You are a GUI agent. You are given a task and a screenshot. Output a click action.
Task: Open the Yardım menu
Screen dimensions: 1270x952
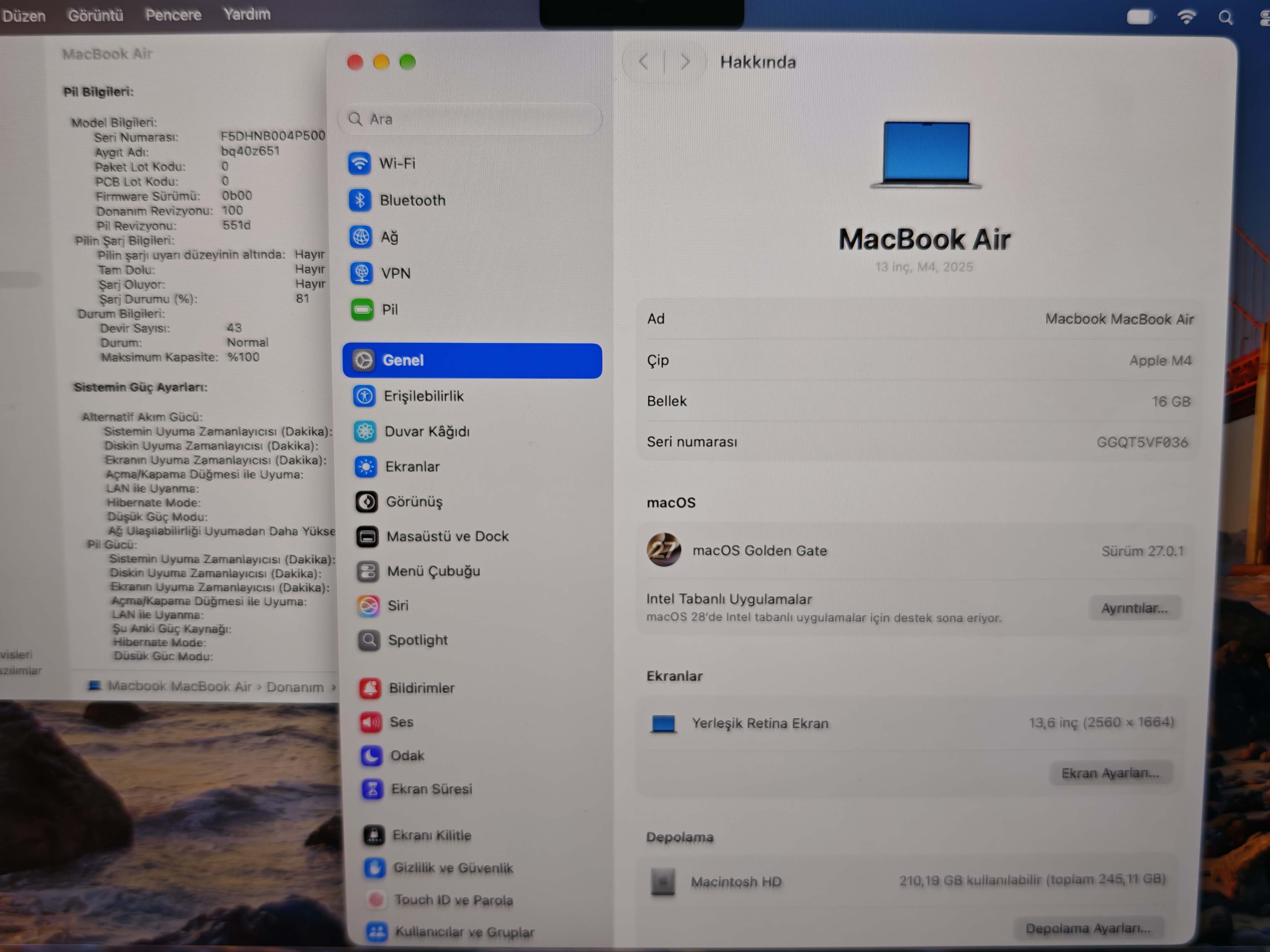pos(247,14)
